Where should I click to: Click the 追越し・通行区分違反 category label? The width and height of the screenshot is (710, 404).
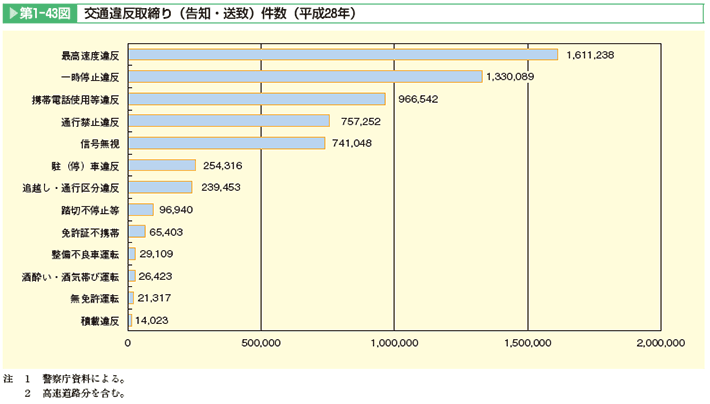click(71, 188)
